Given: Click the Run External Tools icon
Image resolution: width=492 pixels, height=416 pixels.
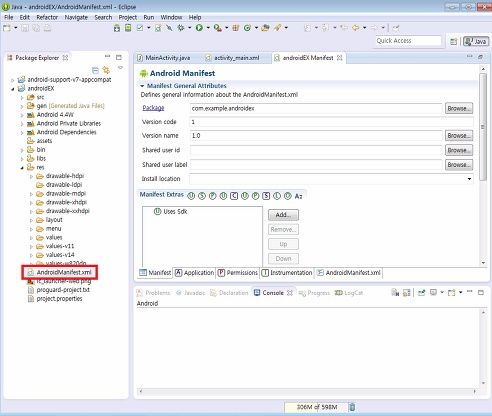Looking at the screenshot, I should click(x=218, y=28).
